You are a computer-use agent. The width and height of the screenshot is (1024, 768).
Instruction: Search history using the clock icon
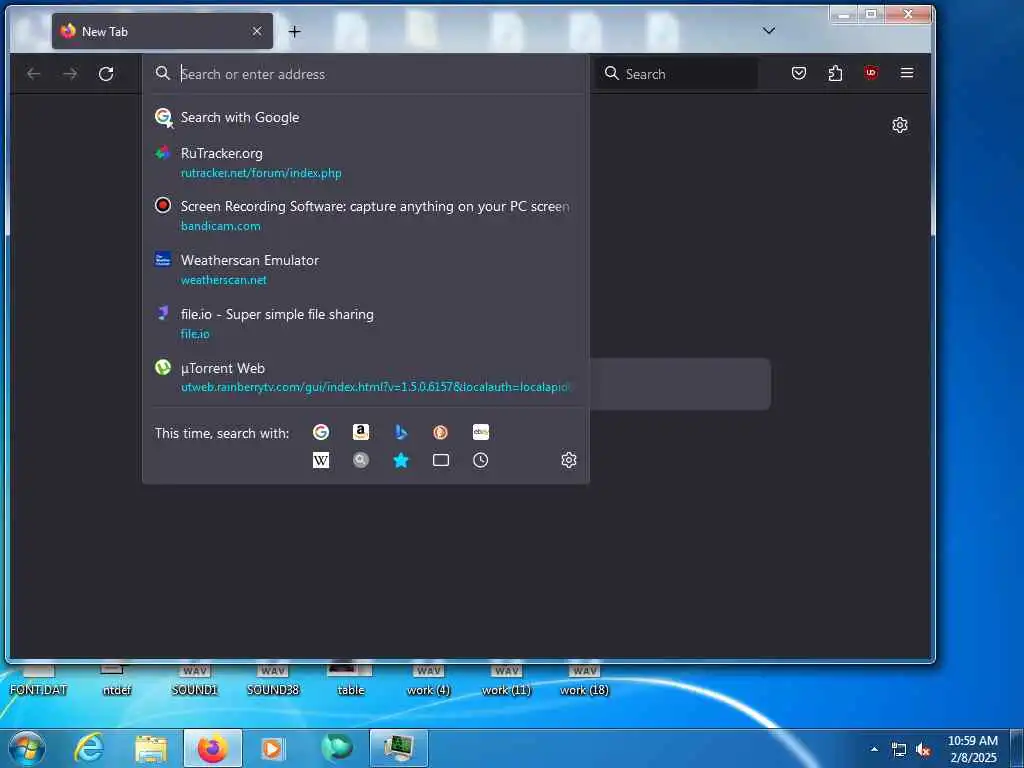481,460
